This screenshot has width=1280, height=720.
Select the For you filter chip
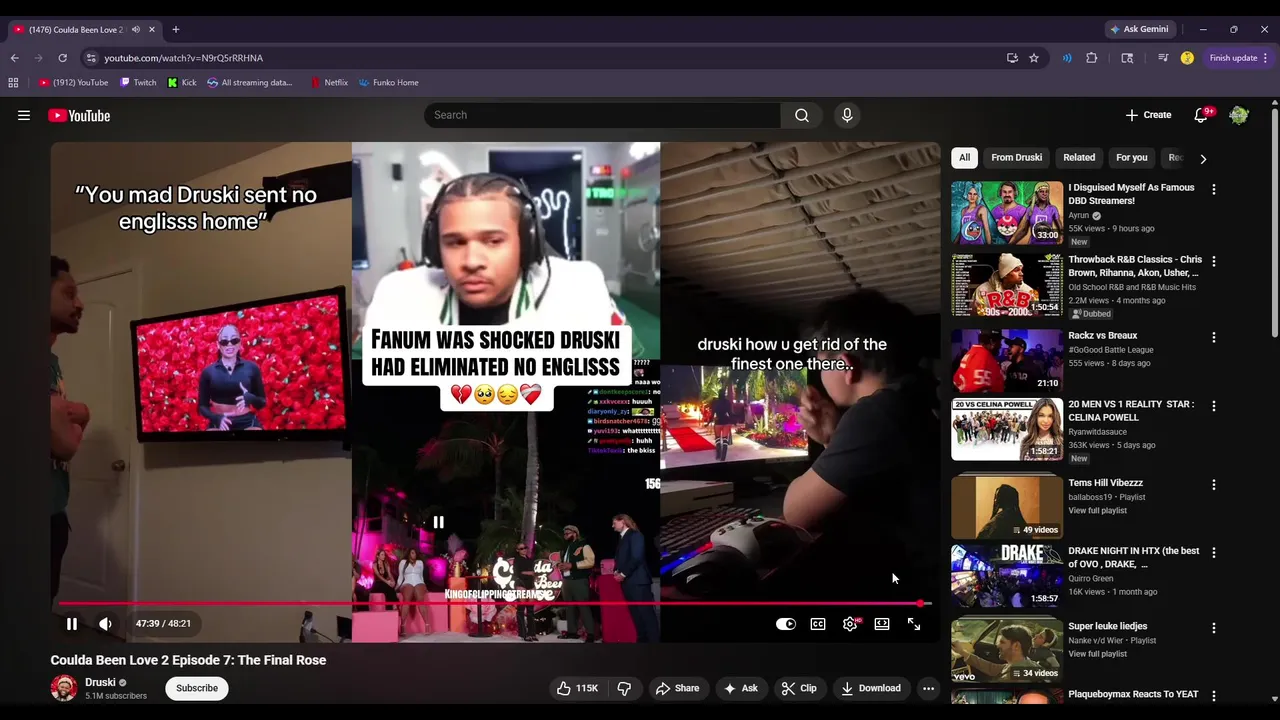click(1132, 157)
